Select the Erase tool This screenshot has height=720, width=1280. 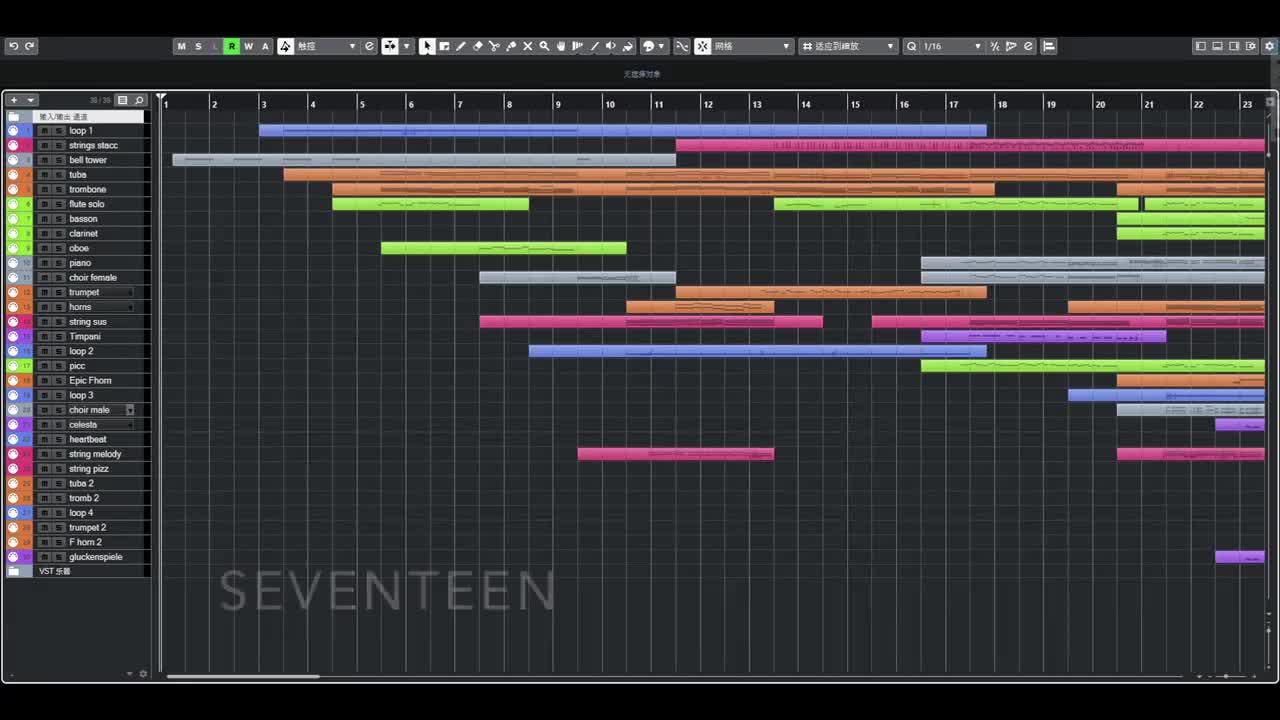478,46
